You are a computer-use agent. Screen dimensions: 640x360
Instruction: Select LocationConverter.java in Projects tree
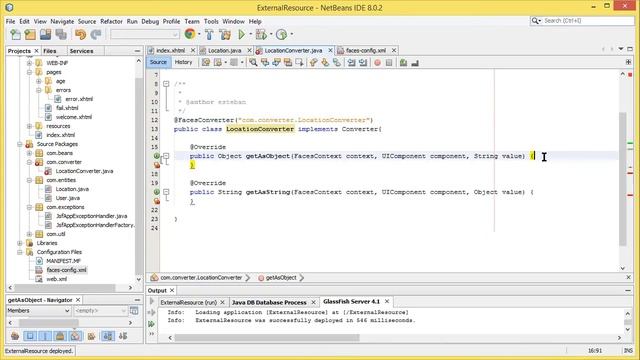(x=84, y=171)
